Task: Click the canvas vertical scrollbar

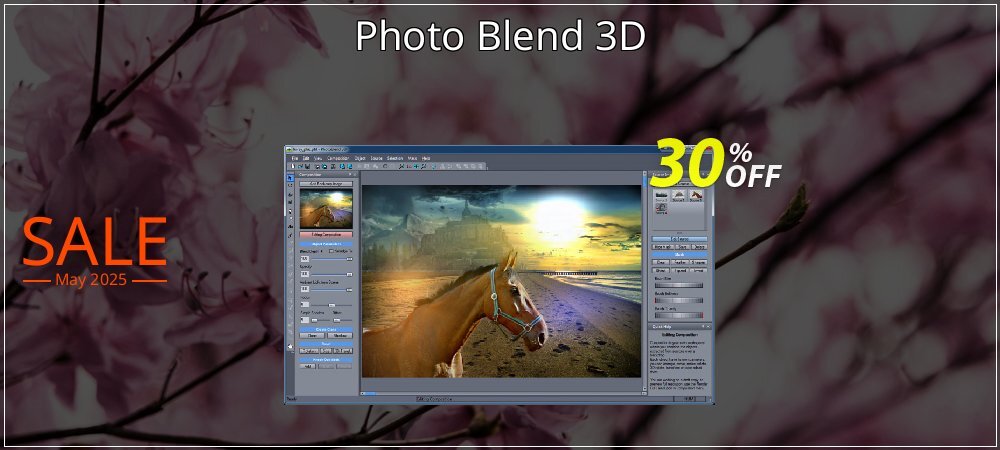Action: tap(644, 280)
